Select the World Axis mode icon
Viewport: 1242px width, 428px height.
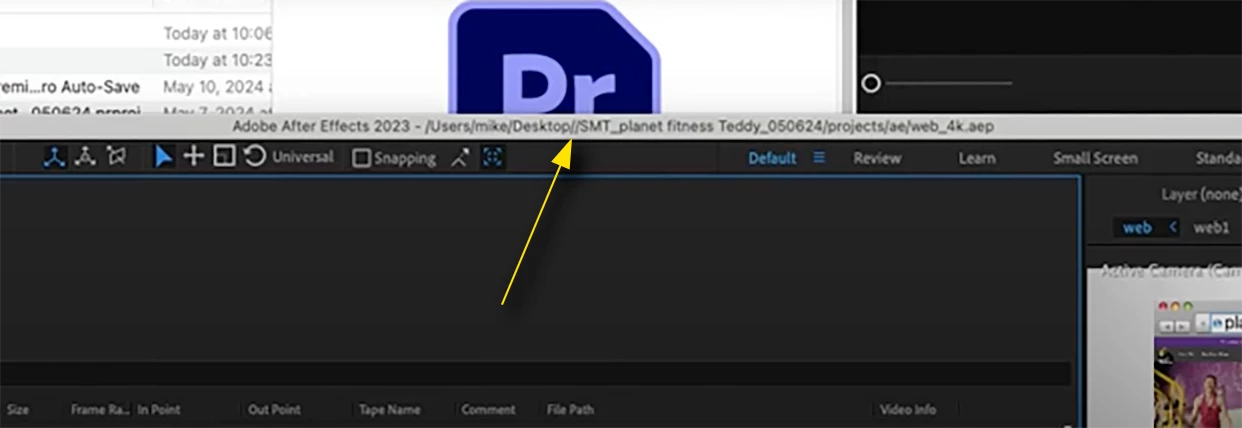point(86,156)
